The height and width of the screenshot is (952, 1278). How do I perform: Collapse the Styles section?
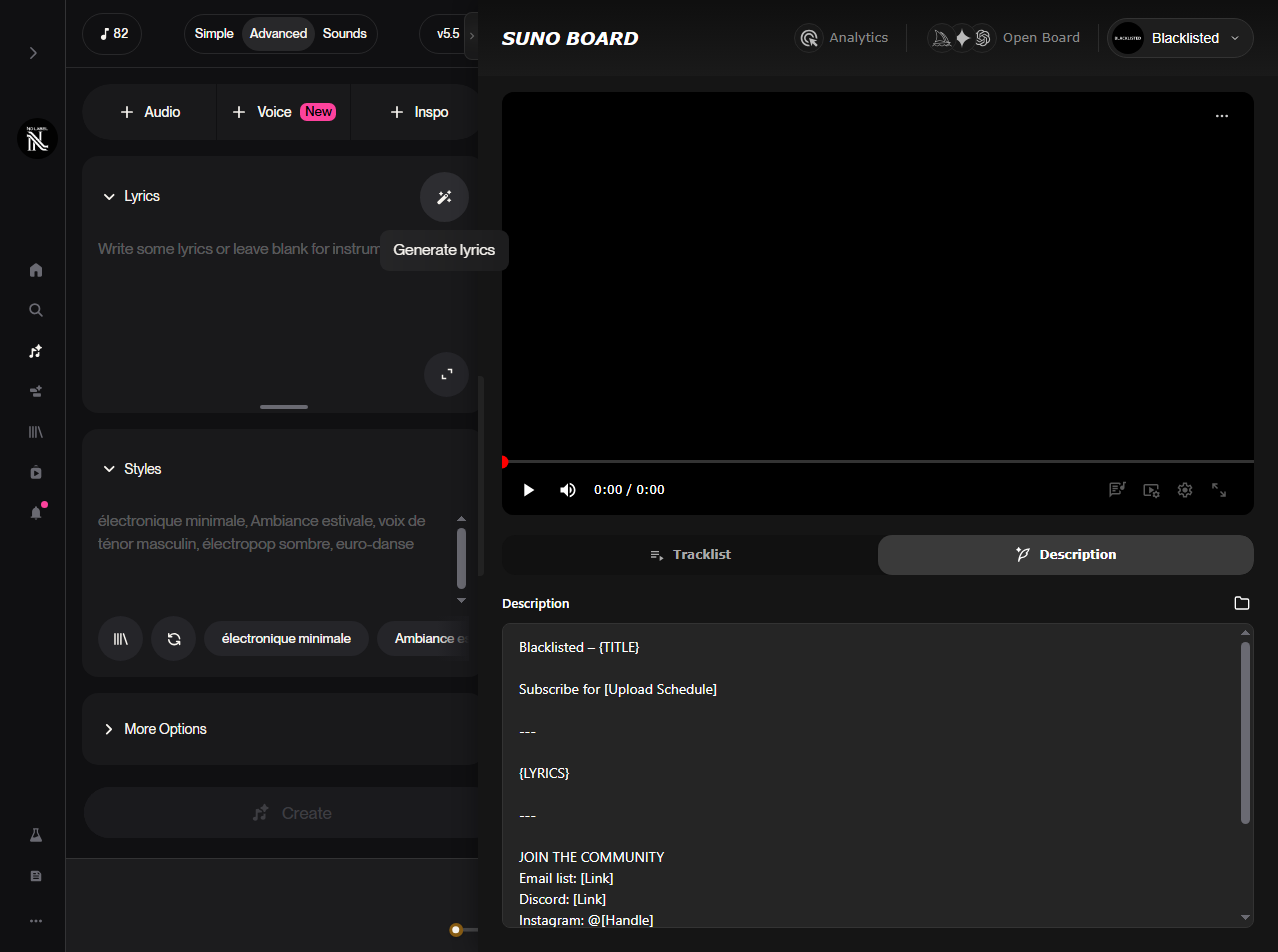[x=109, y=469]
